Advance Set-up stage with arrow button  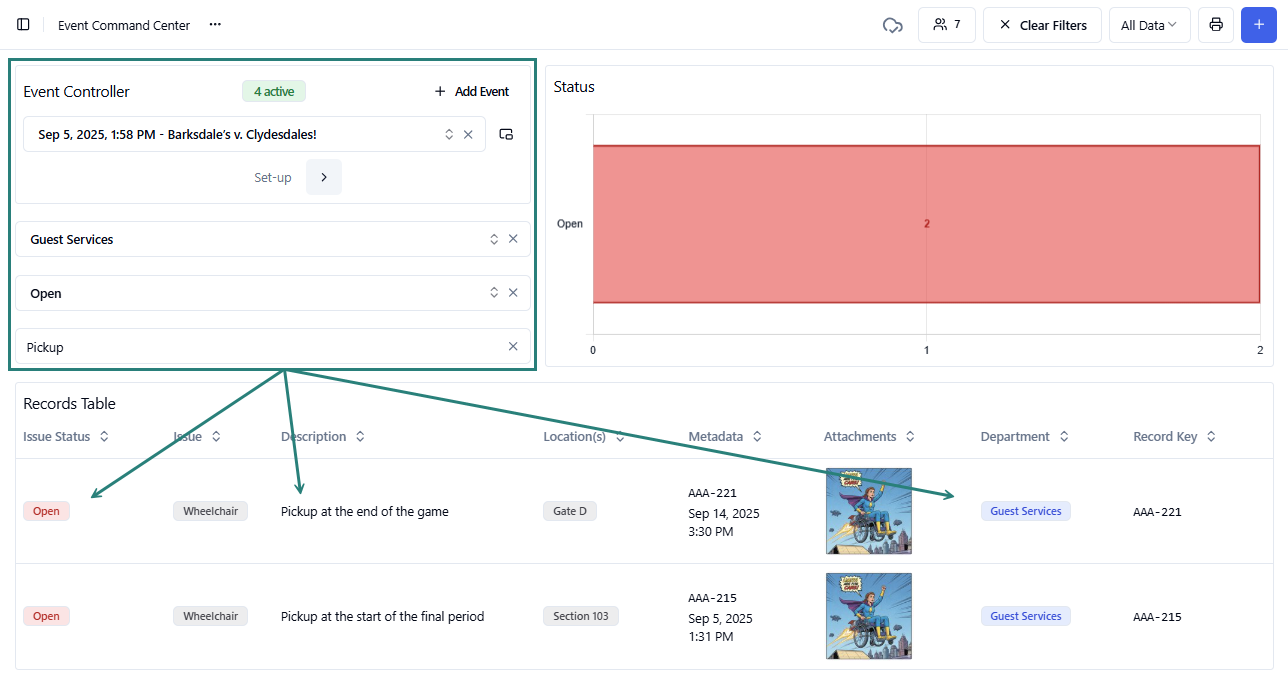(x=323, y=177)
